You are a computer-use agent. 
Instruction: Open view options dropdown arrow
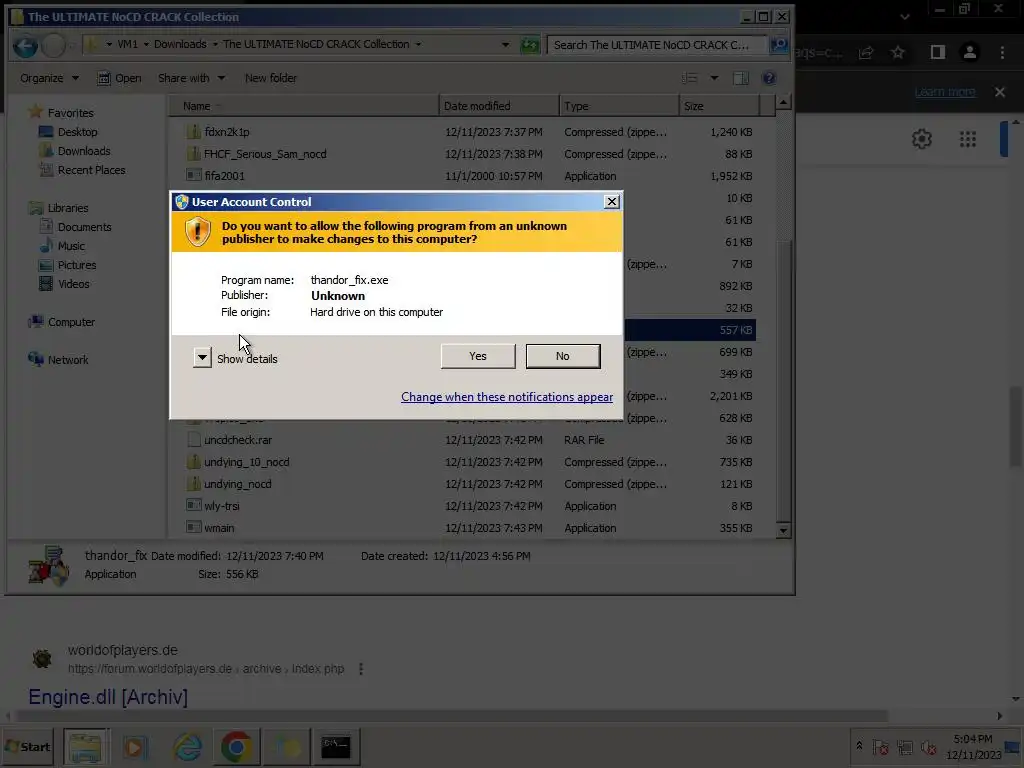click(x=714, y=78)
